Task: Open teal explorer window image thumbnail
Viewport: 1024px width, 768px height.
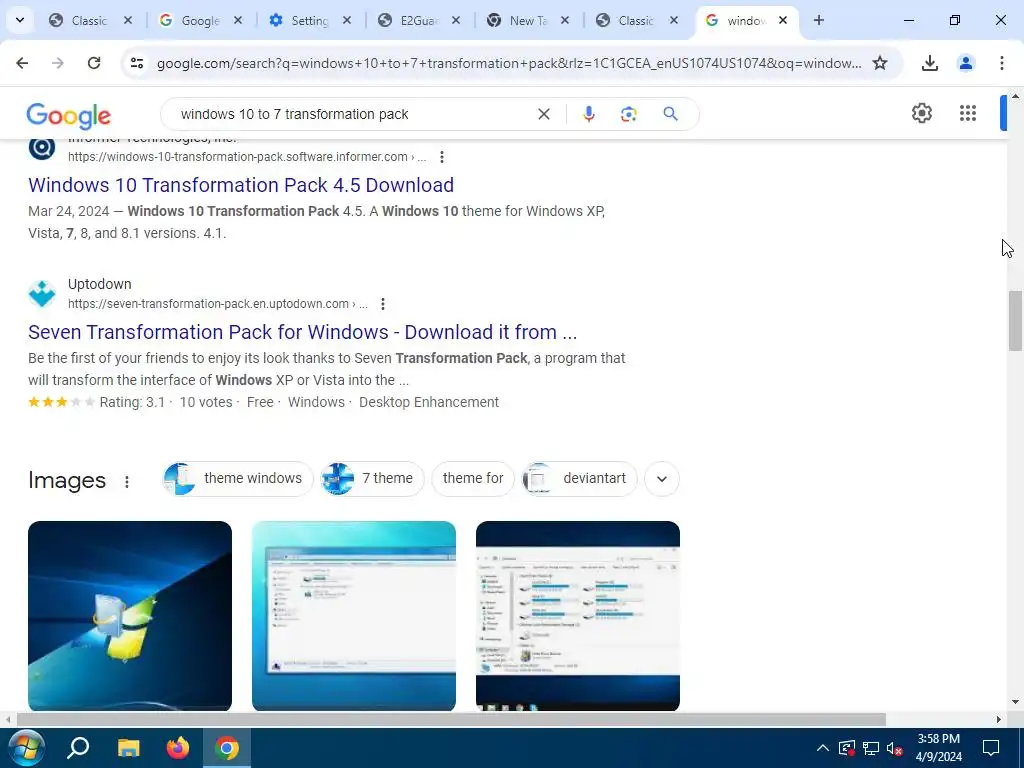Action: pyautogui.click(x=354, y=616)
